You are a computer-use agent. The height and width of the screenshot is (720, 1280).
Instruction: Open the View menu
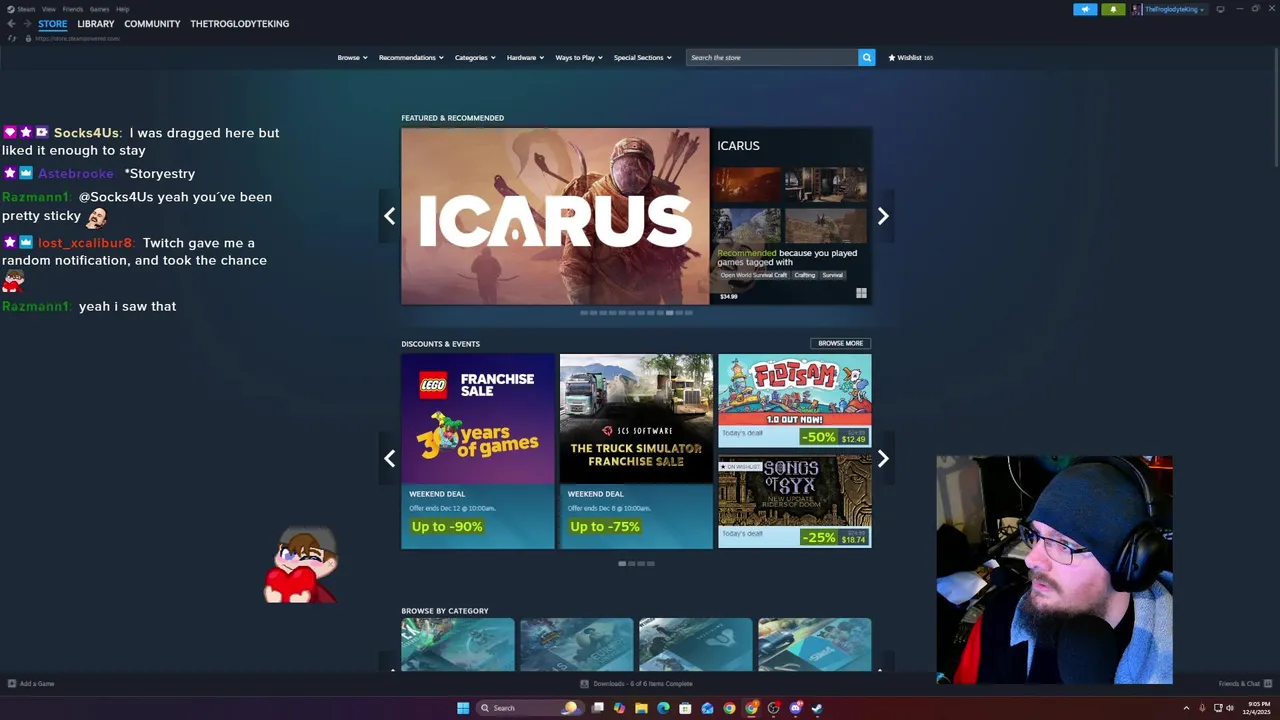48,9
